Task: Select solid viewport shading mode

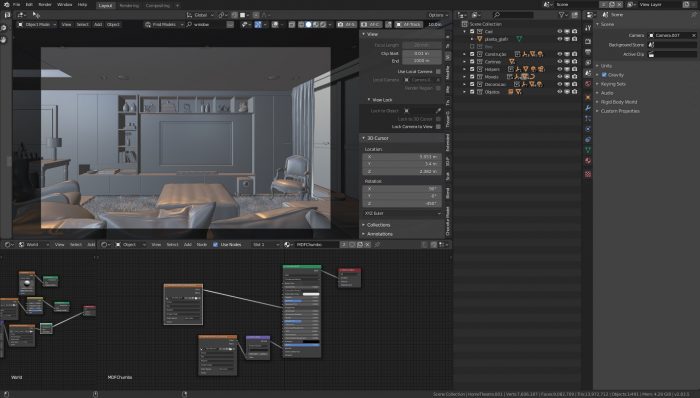Action: pos(308,25)
